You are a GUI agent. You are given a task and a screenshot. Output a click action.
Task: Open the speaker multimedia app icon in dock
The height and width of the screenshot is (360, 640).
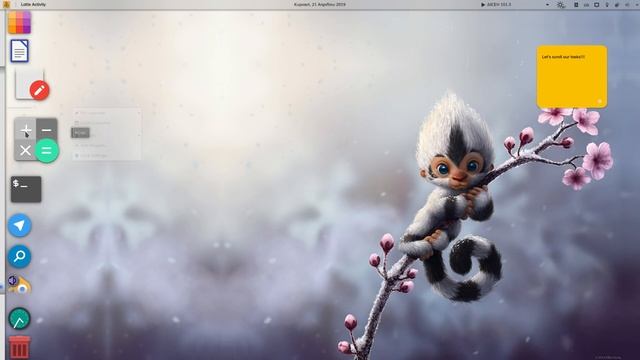click(x=19, y=284)
